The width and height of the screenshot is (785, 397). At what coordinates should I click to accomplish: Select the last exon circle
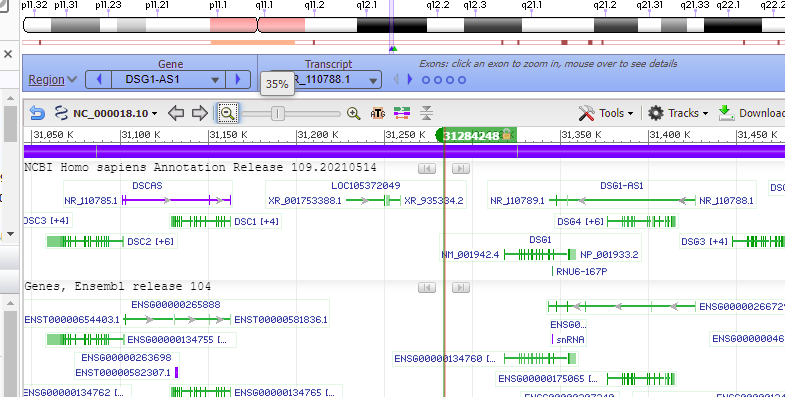pyautogui.click(x=462, y=80)
